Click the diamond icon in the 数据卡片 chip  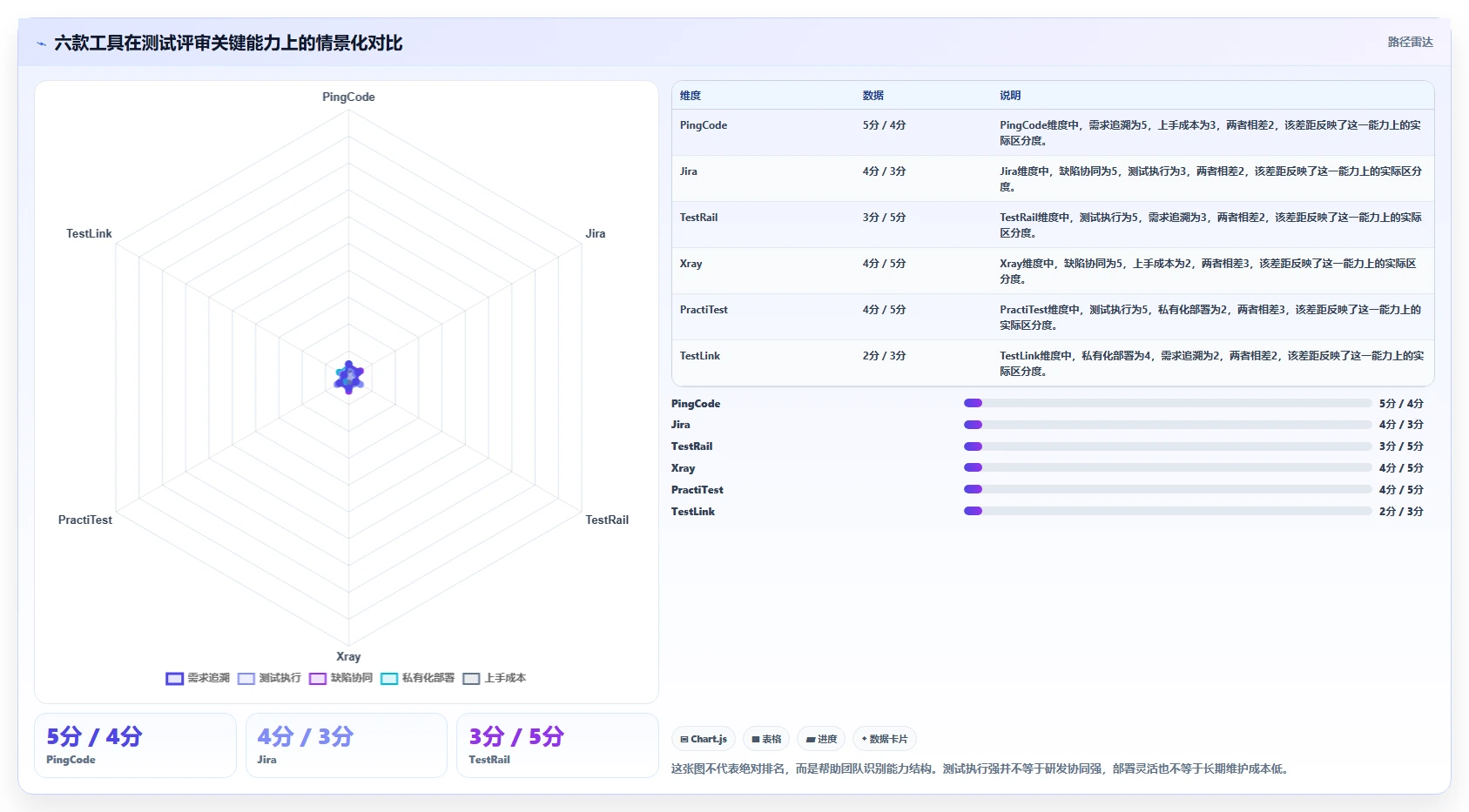pyautogui.click(x=864, y=739)
